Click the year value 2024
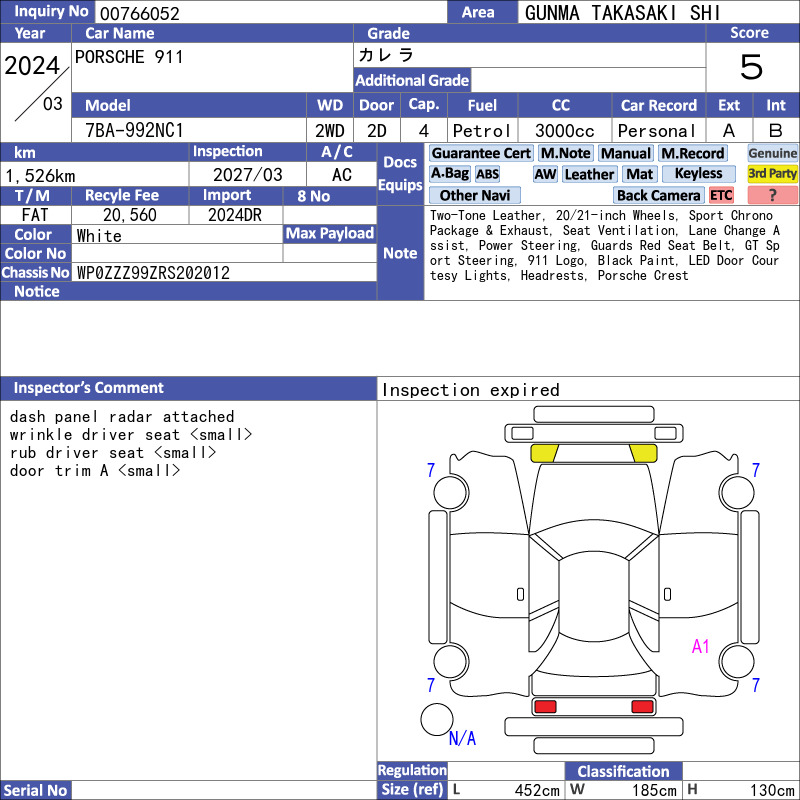Screen dimensions: 800x800 click(x=32, y=66)
